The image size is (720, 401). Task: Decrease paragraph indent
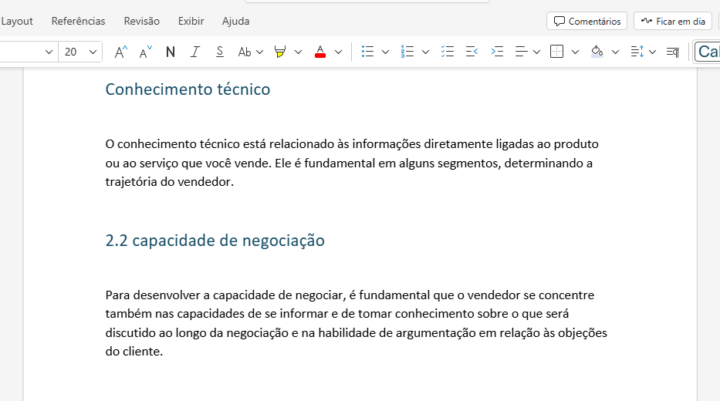pyautogui.click(x=447, y=51)
